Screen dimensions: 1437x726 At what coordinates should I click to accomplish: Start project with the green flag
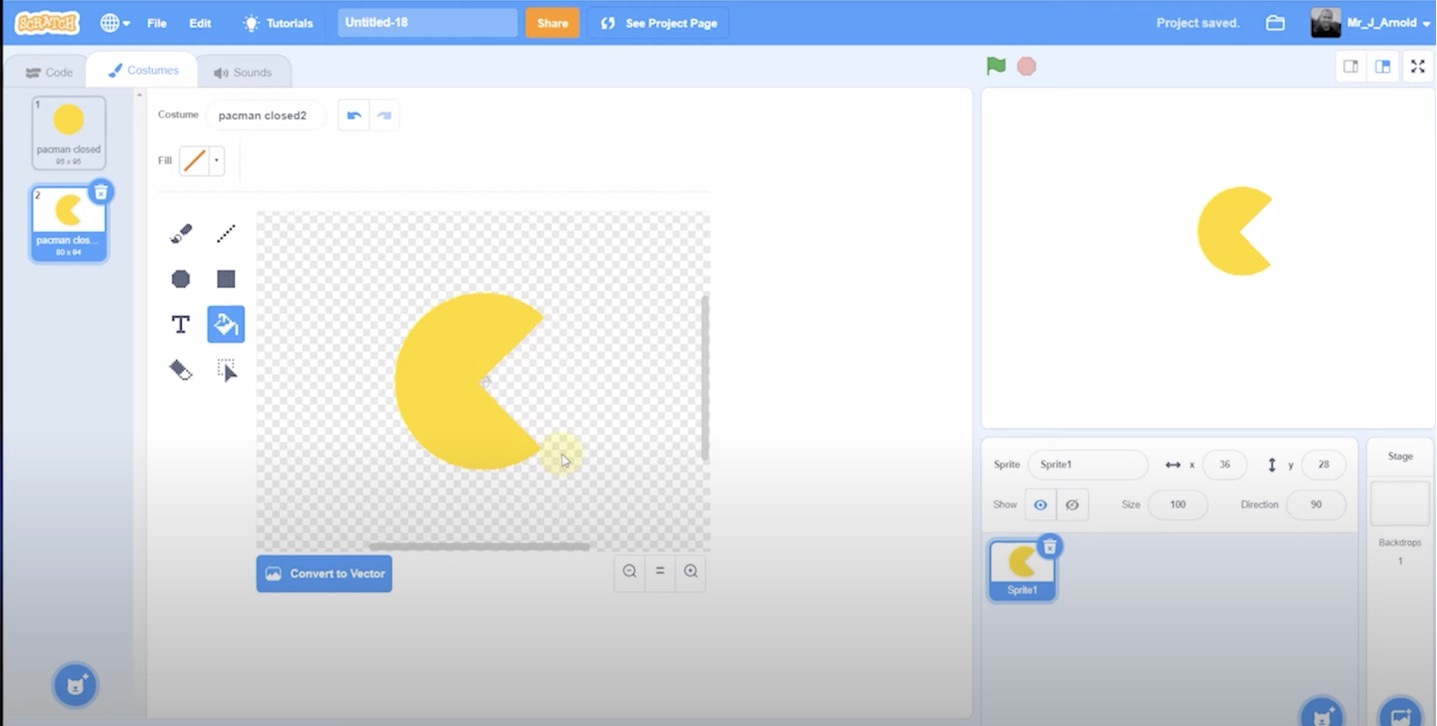point(996,66)
